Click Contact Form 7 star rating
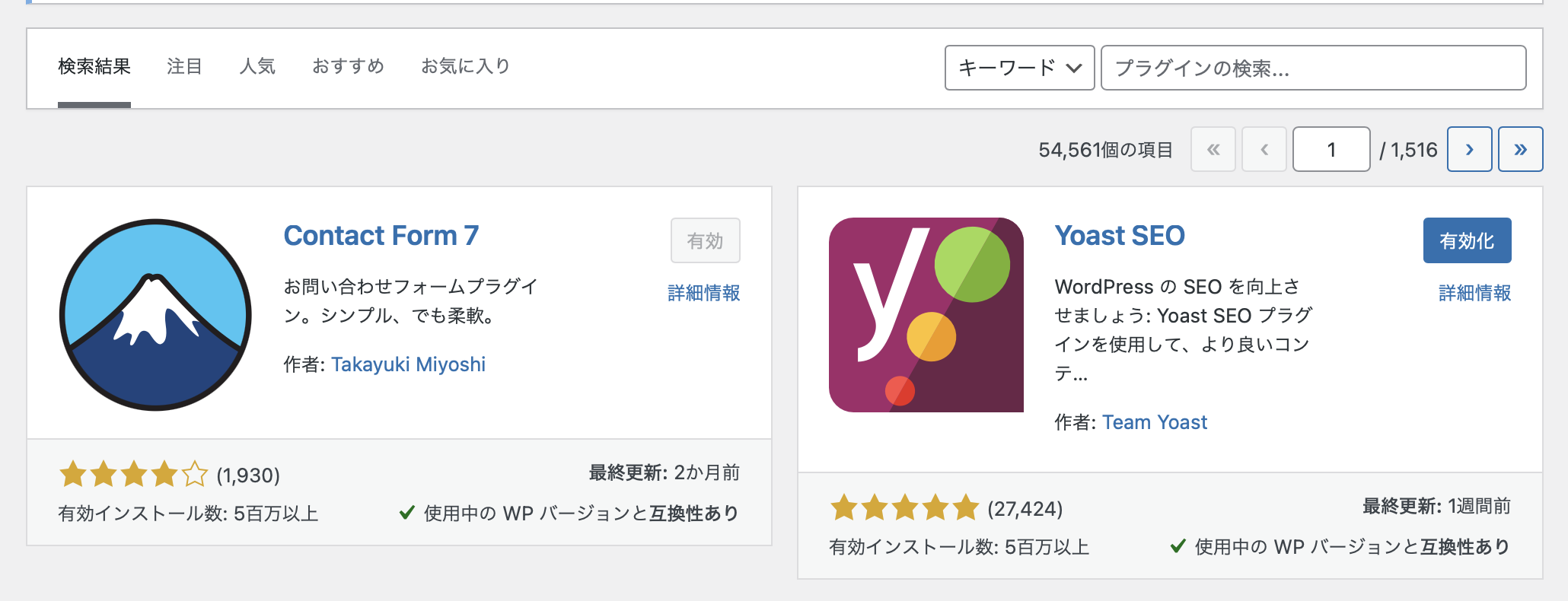 tap(133, 475)
